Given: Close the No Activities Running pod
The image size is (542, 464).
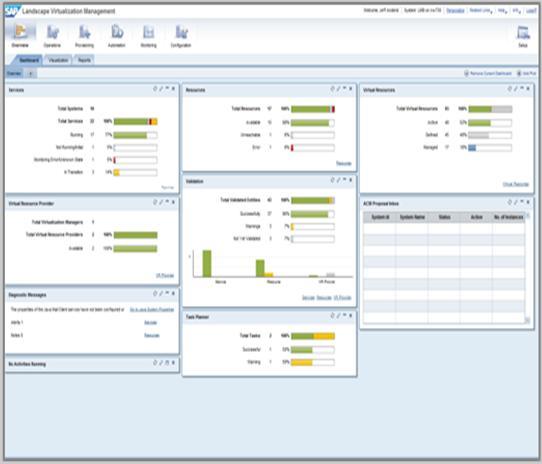Looking at the screenshot, I should pyautogui.click(x=173, y=363).
